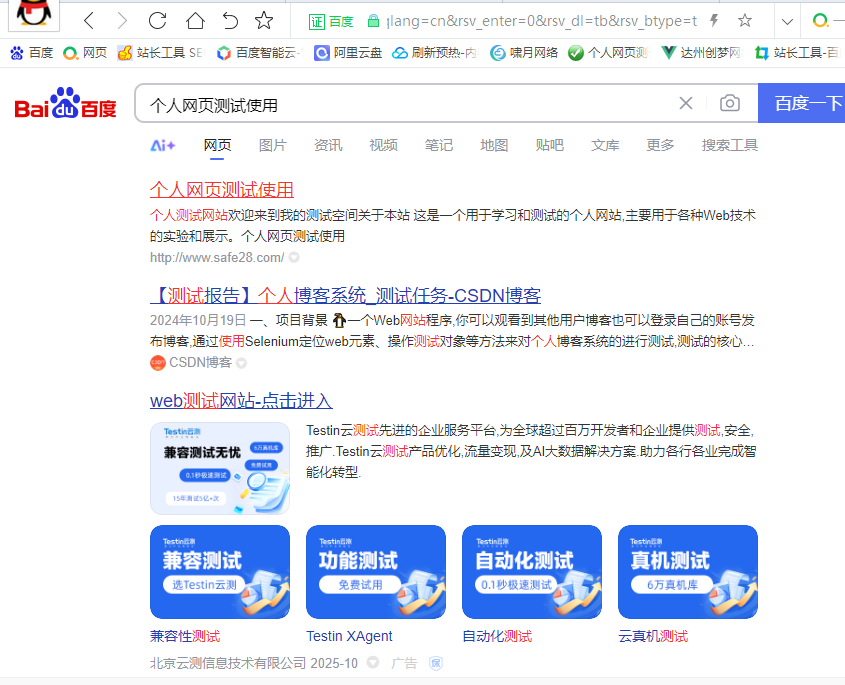This screenshot has width=845, height=685.
Task: Open camera image search icon
Action: 730,104
